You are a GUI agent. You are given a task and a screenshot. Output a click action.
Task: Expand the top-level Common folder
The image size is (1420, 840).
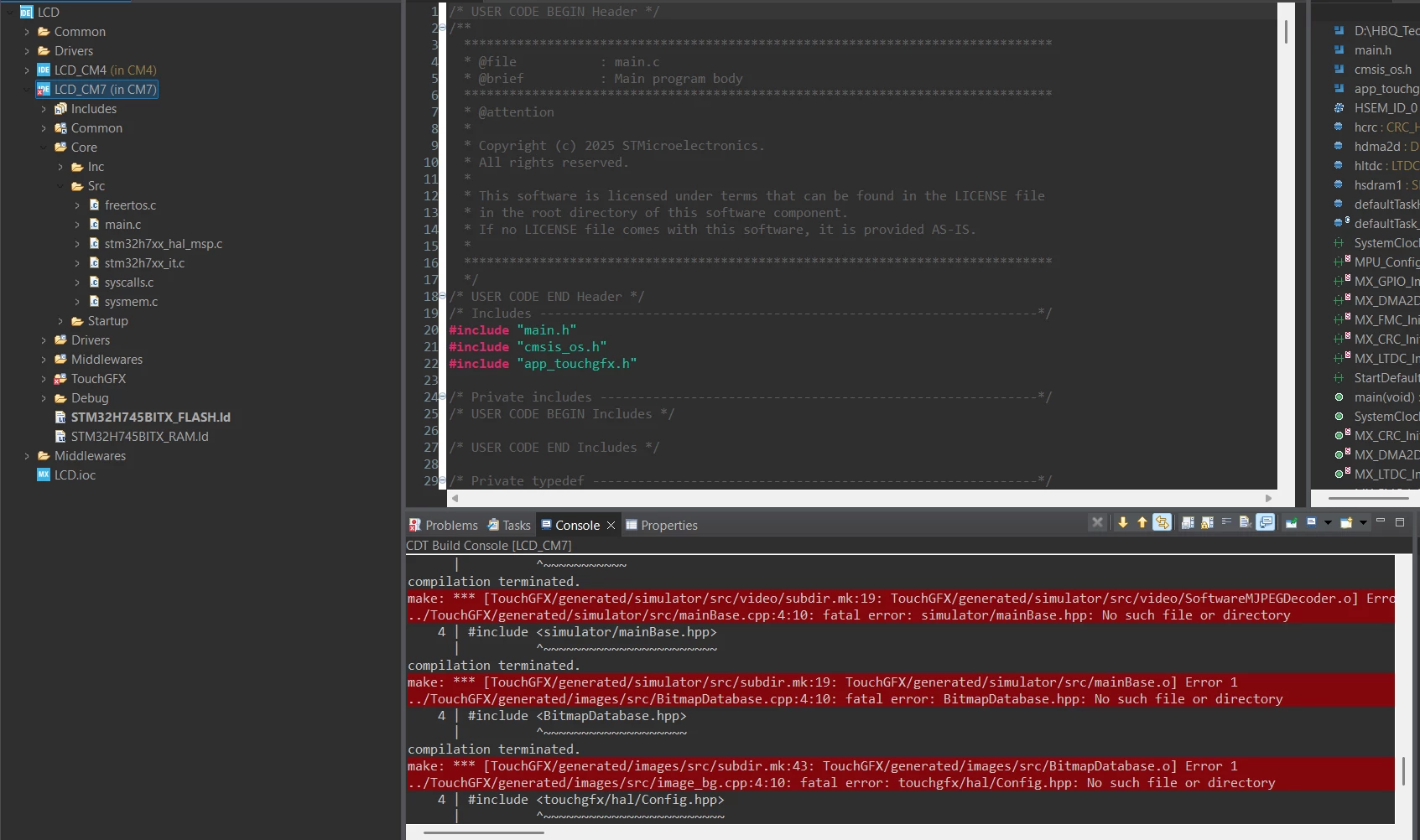[27, 32]
